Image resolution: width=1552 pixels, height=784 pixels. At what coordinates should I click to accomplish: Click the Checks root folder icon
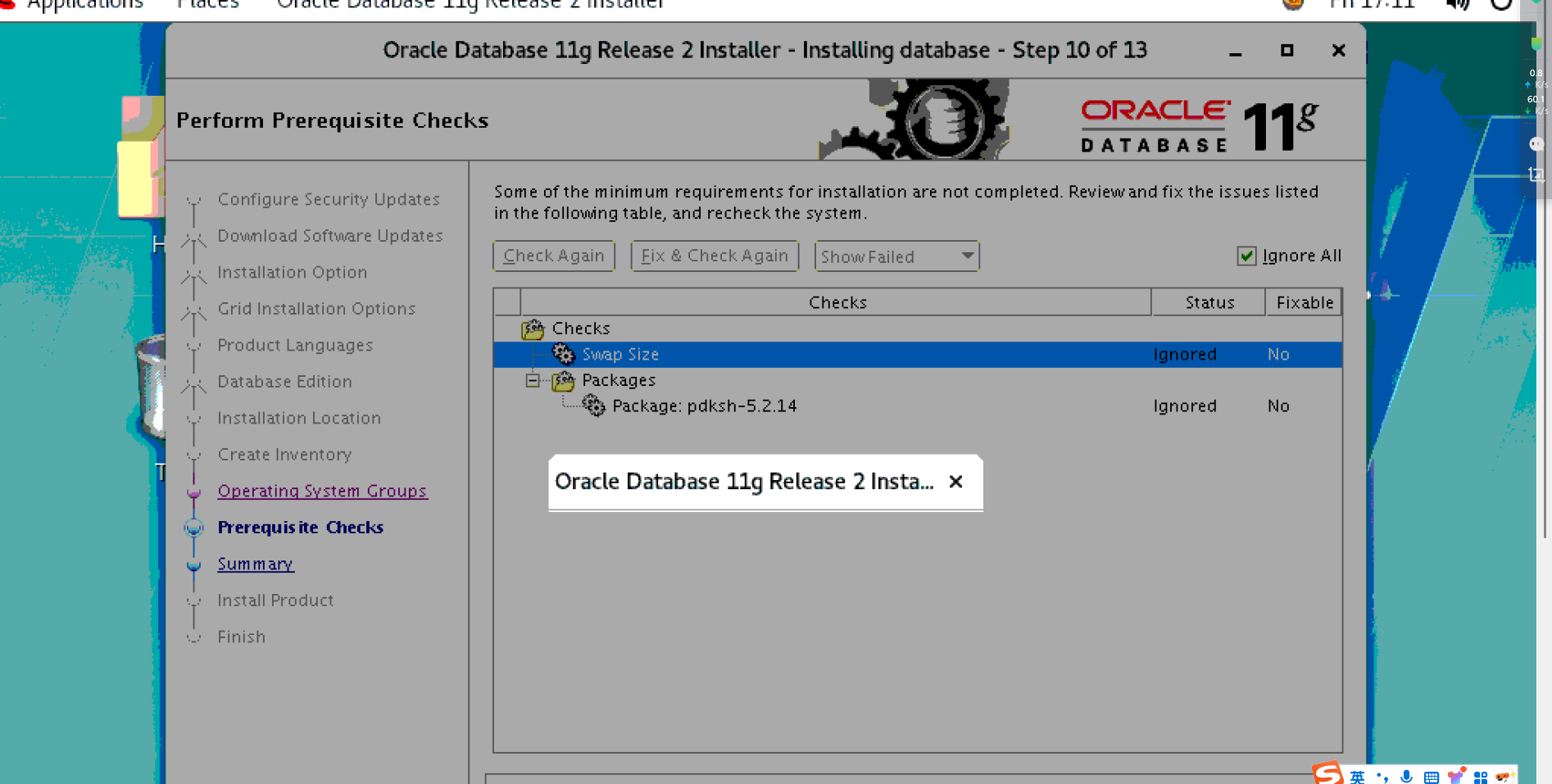click(533, 329)
